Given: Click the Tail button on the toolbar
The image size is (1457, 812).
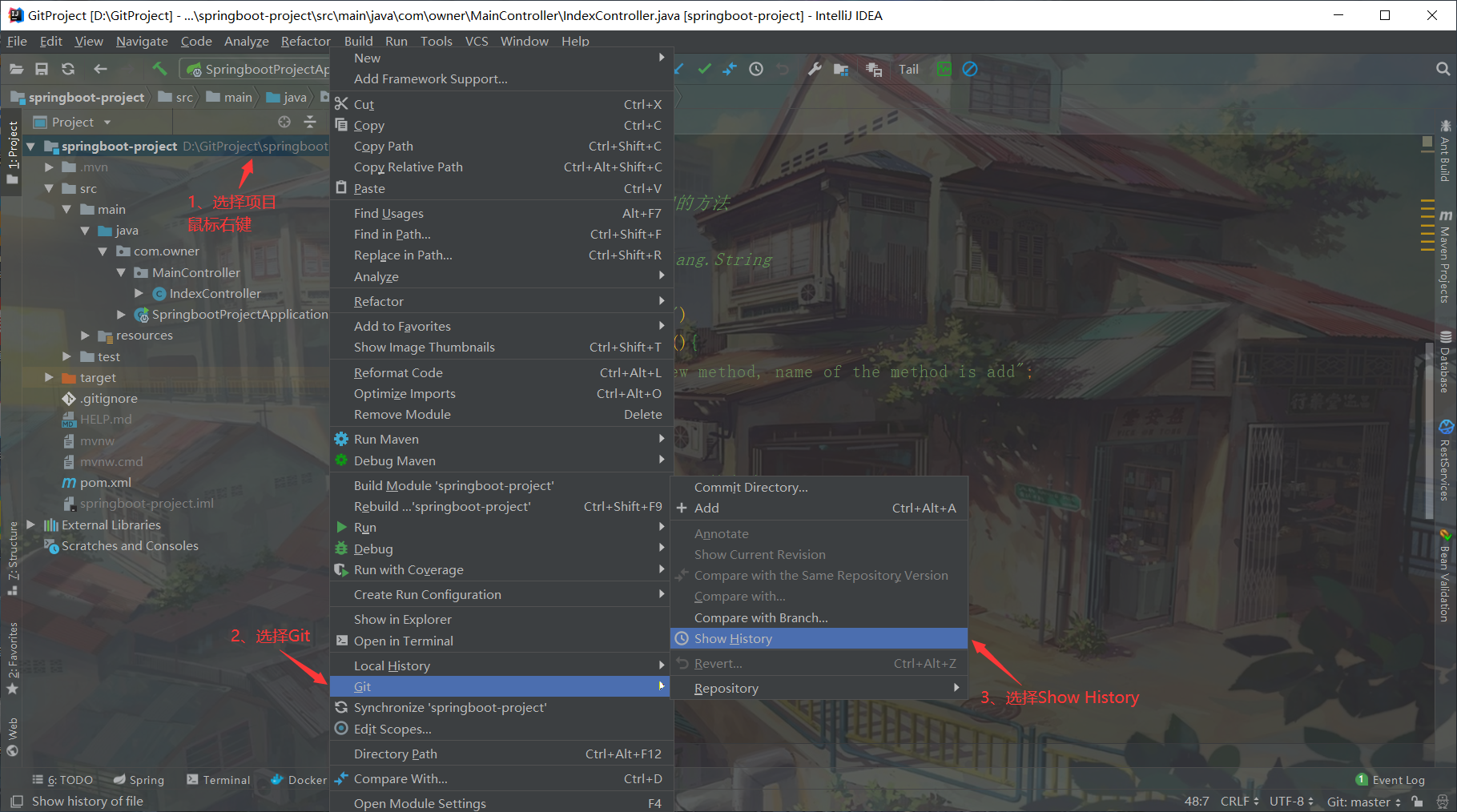Looking at the screenshot, I should click(908, 69).
